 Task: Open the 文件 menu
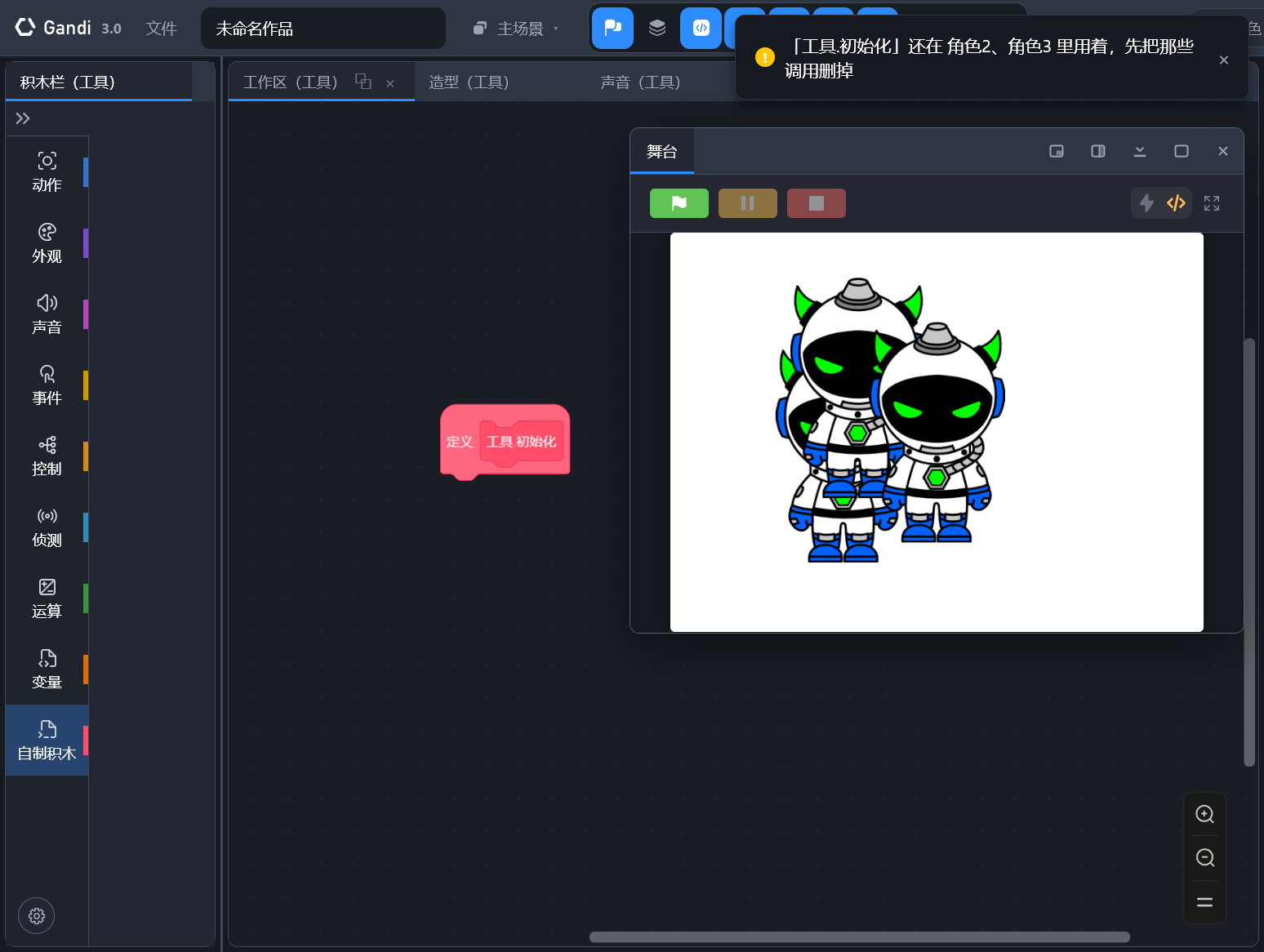(x=162, y=29)
